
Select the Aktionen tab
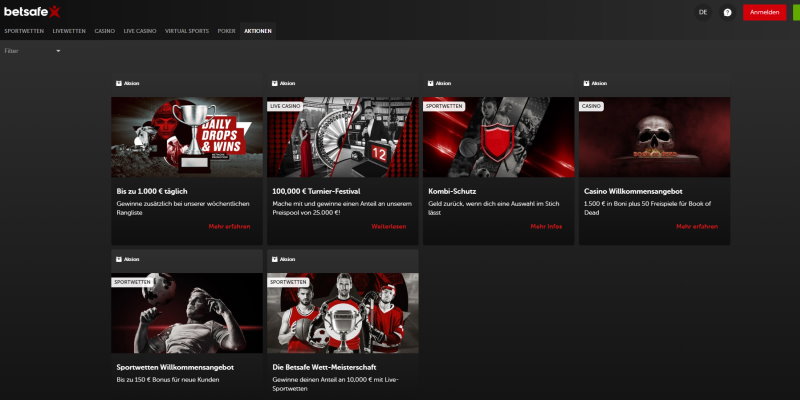click(258, 31)
